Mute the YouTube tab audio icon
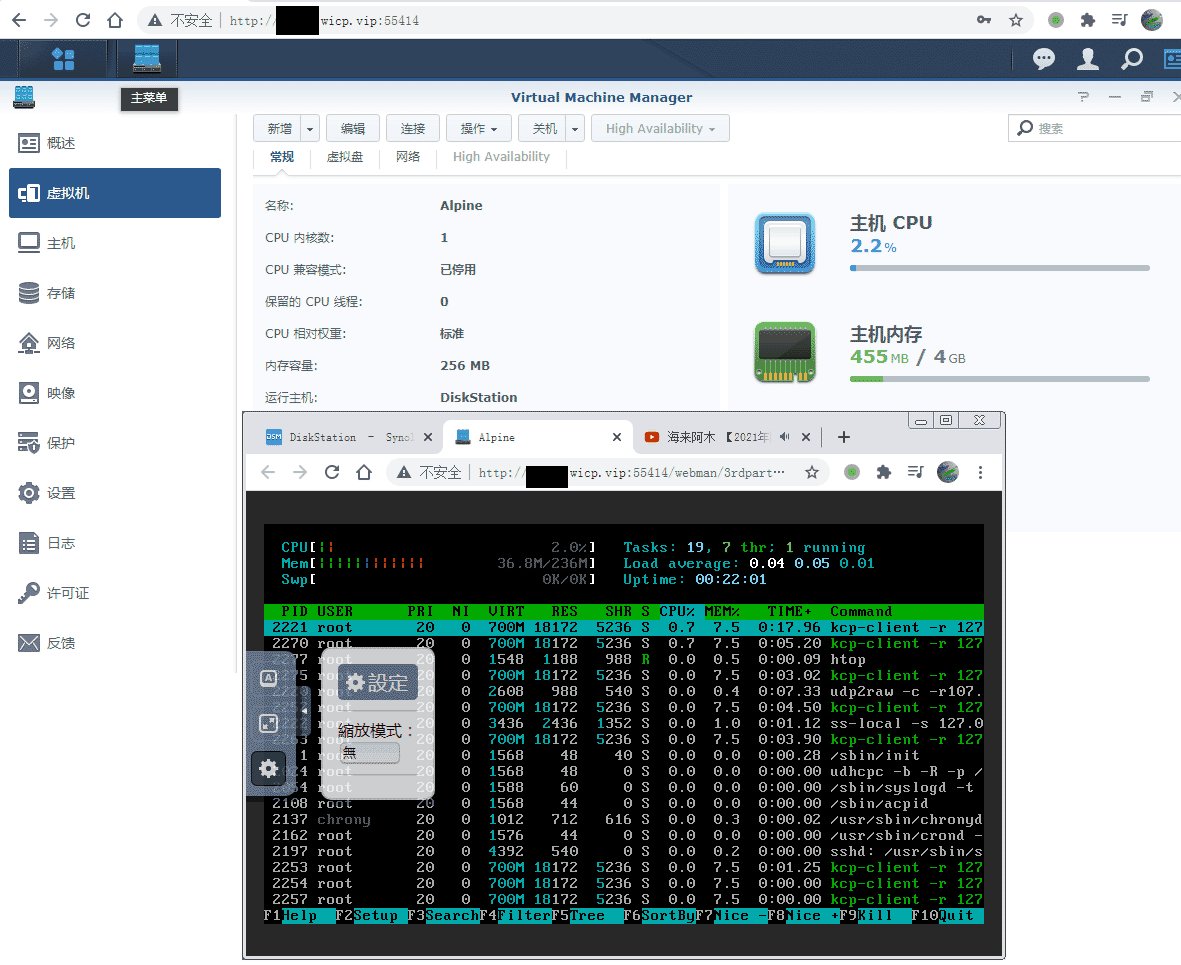The height and width of the screenshot is (965, 1181). [x=785, y=437]
